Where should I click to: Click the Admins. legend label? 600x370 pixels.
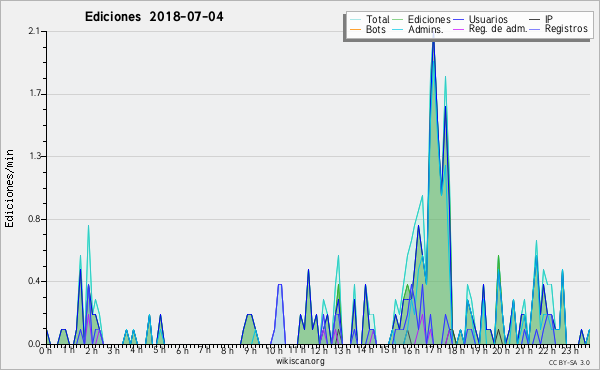click(426, 29)
